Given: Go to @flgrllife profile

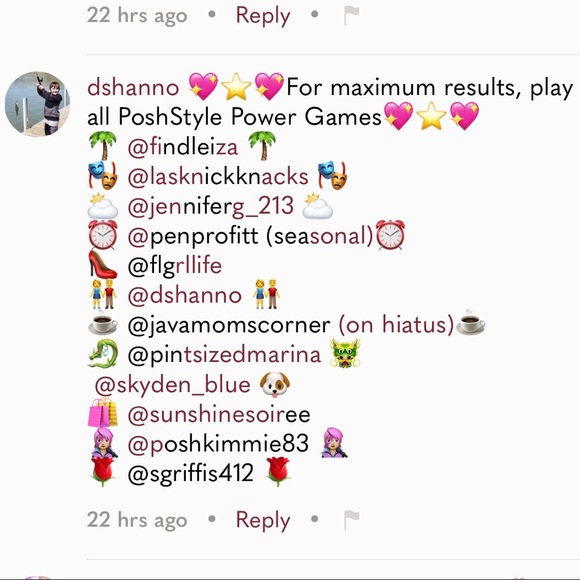Looking at the screenshot, I should pos(175,266).
